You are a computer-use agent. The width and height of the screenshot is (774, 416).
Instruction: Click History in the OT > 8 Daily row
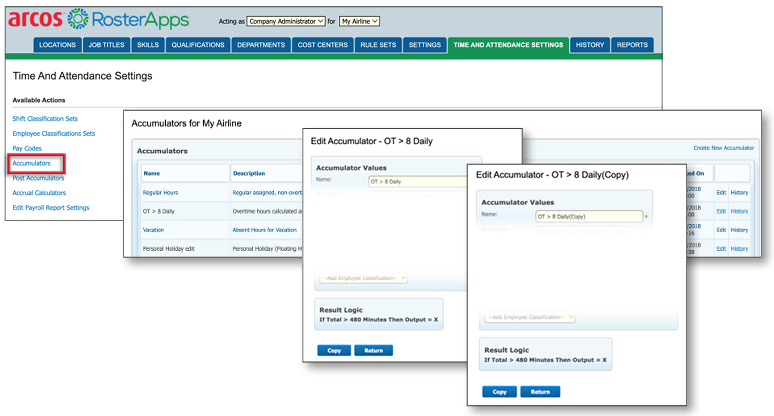(x=739, y=211)
